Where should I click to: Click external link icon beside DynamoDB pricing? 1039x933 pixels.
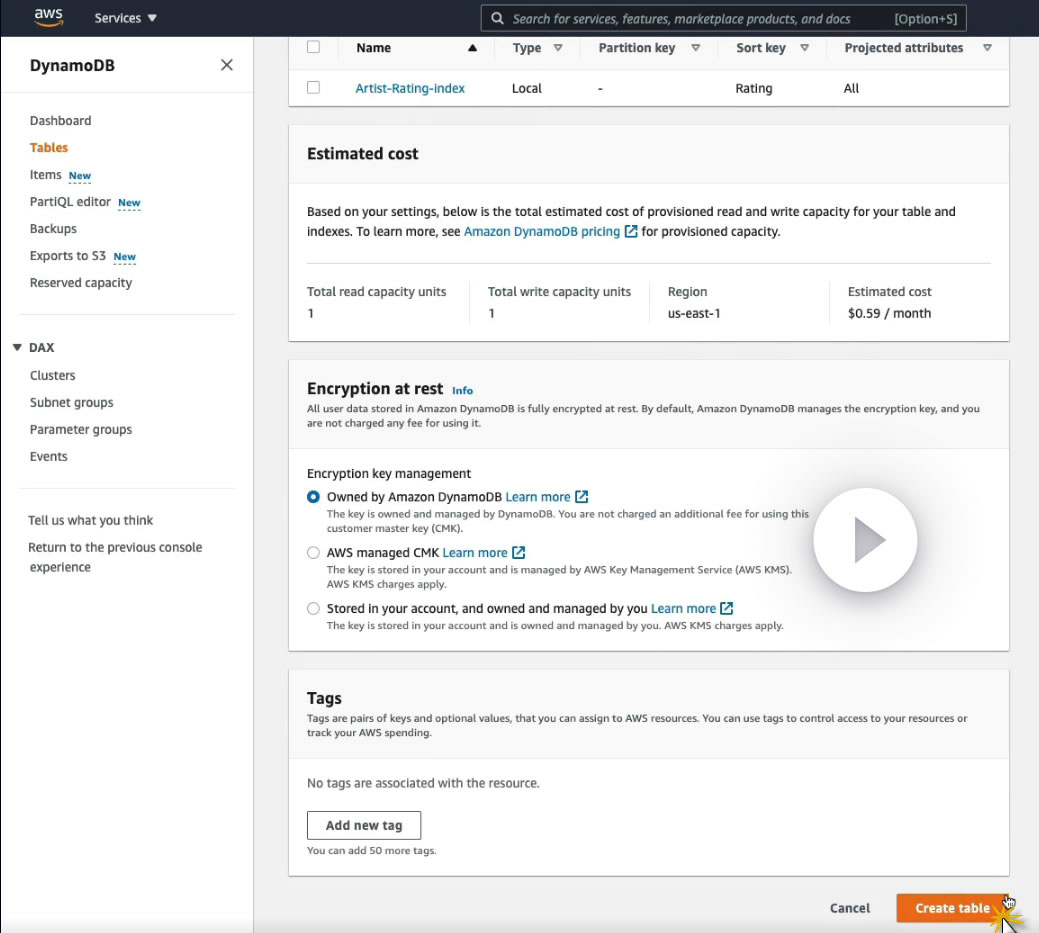pyautogui.click(x=631, y=231)
